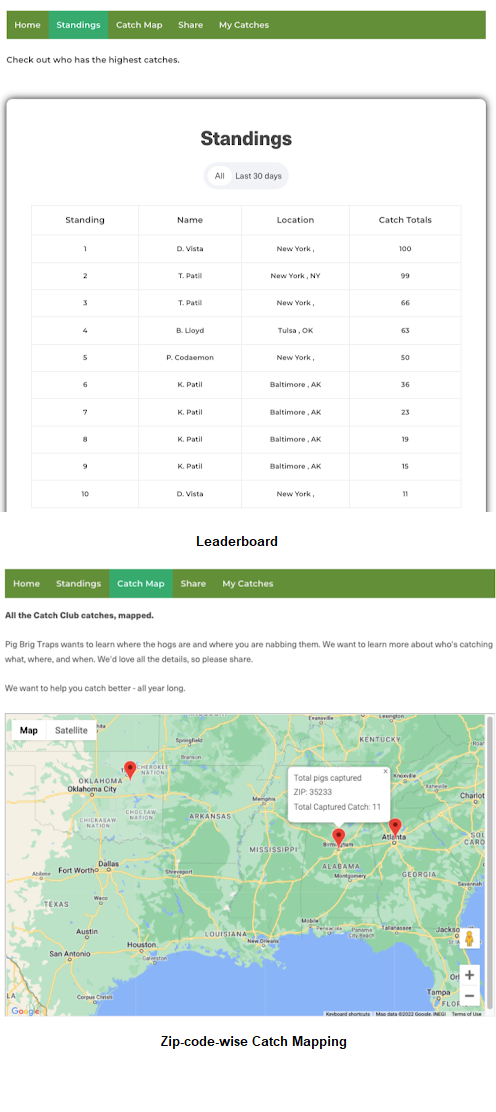Image resolution: width=496 pixels, height=1112 pixels.
Task: Click the 'Total Captured Catch: 11' popup text
Action: [x=338, y=806]
